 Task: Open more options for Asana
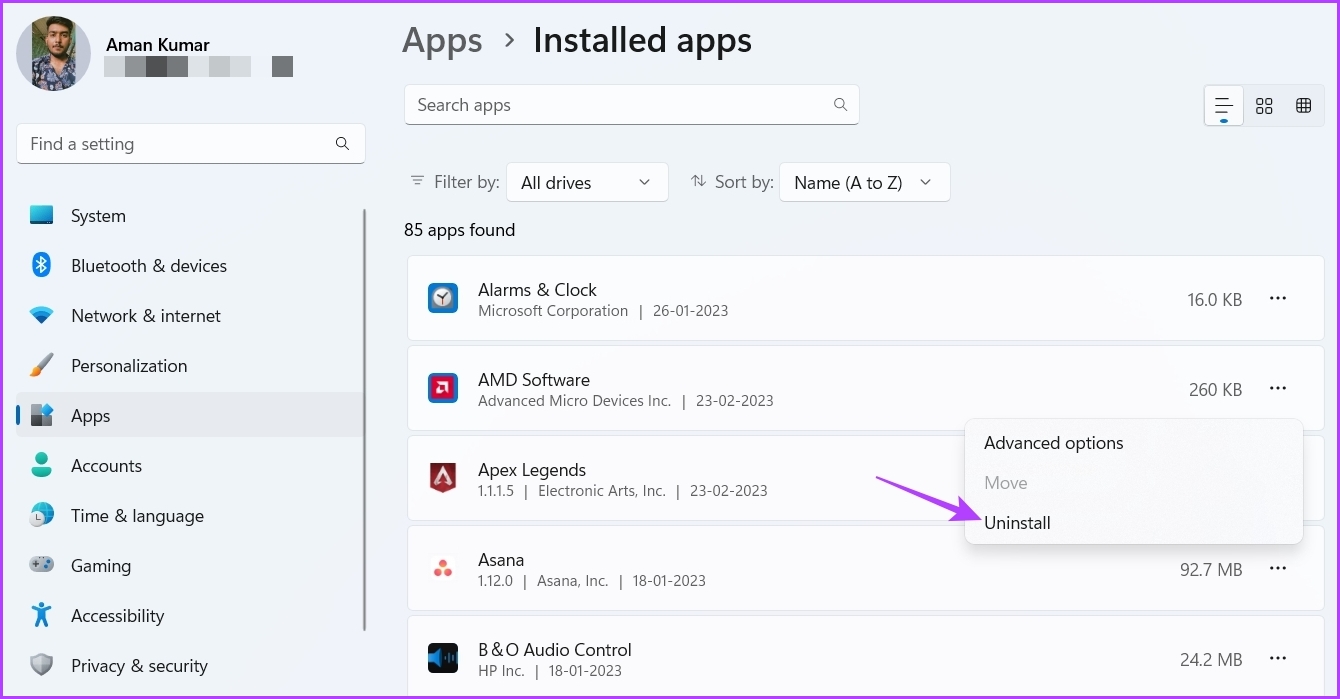[x=1277, y=568]
